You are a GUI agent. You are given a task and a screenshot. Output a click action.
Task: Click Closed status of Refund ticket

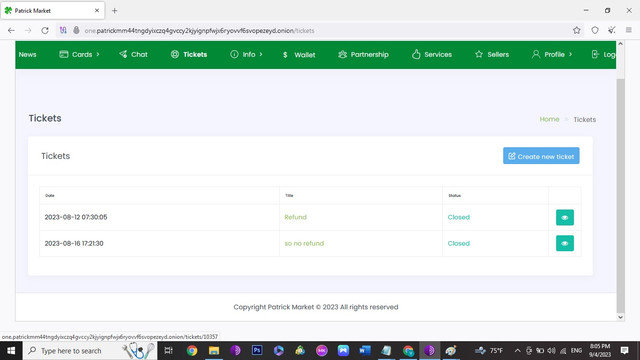point(458,217)
